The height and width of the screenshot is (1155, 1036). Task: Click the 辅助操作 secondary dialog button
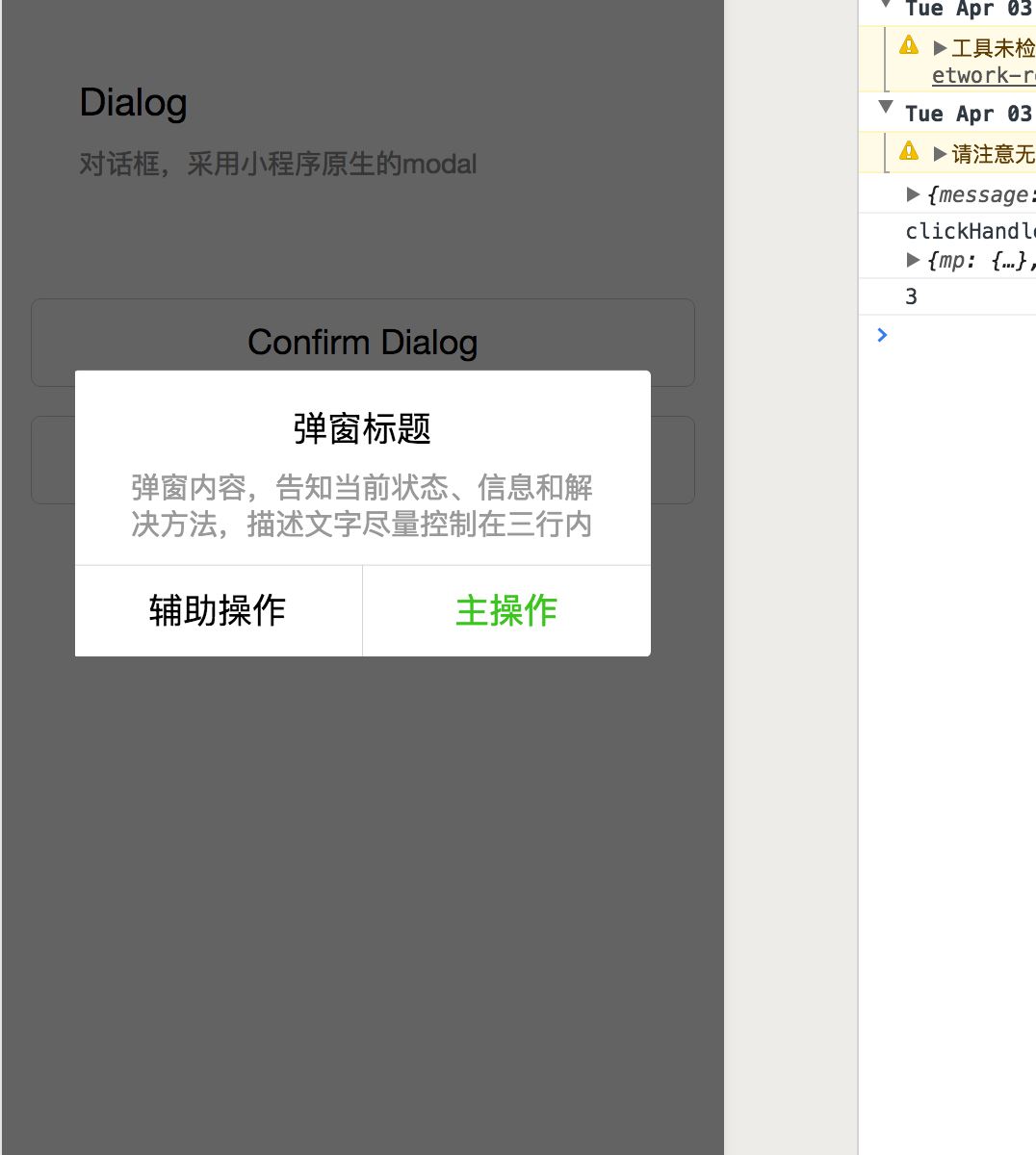pos(219,611)
